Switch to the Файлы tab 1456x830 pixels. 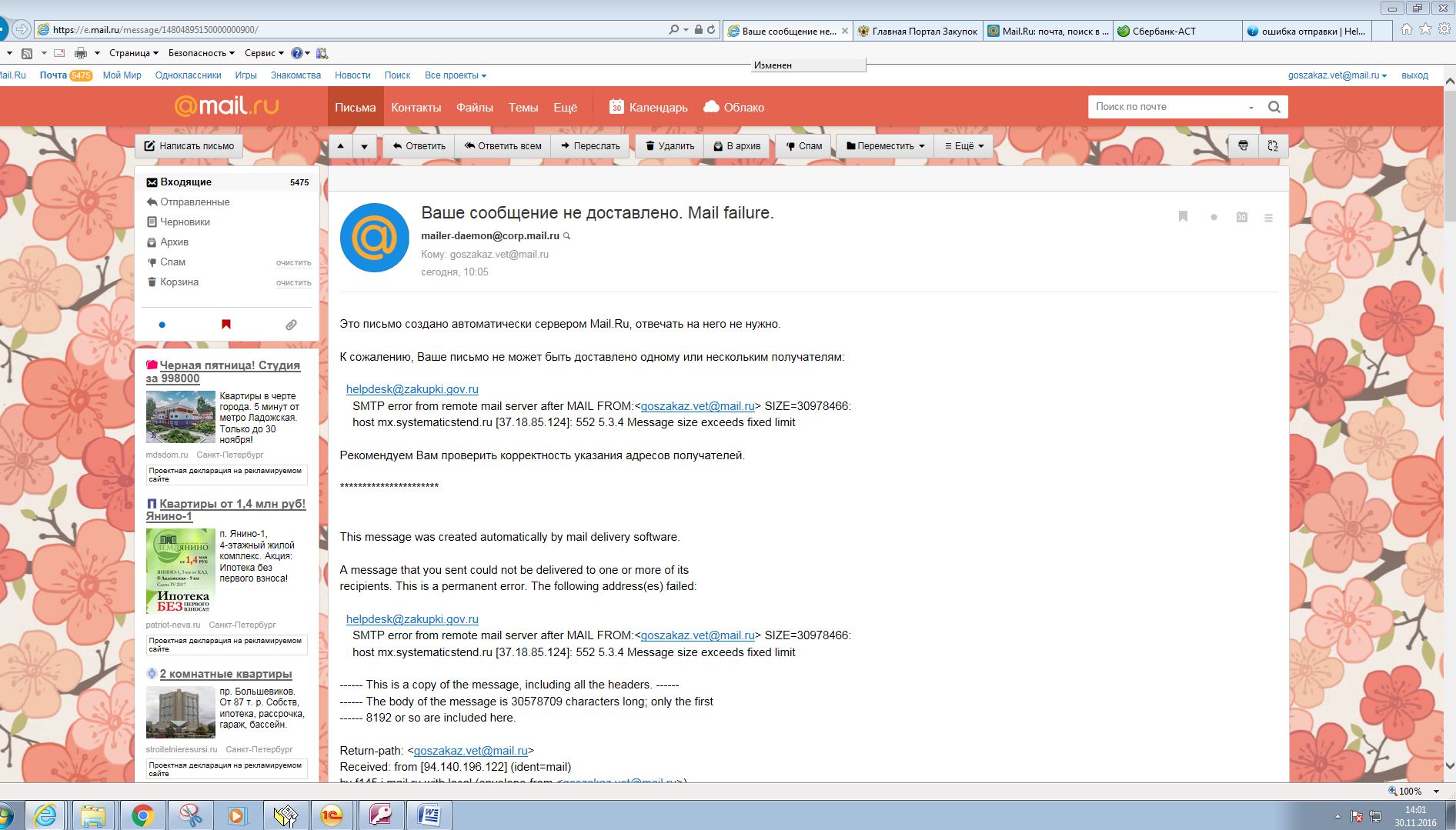coord(474,107)
